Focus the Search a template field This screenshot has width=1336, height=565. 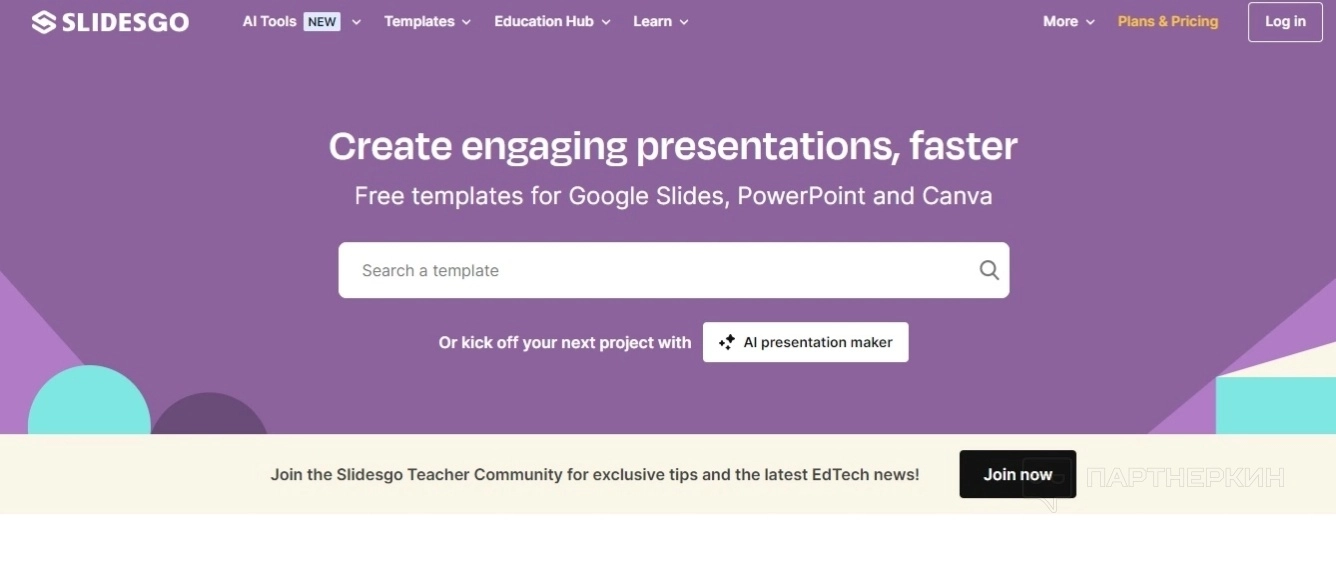673,270
